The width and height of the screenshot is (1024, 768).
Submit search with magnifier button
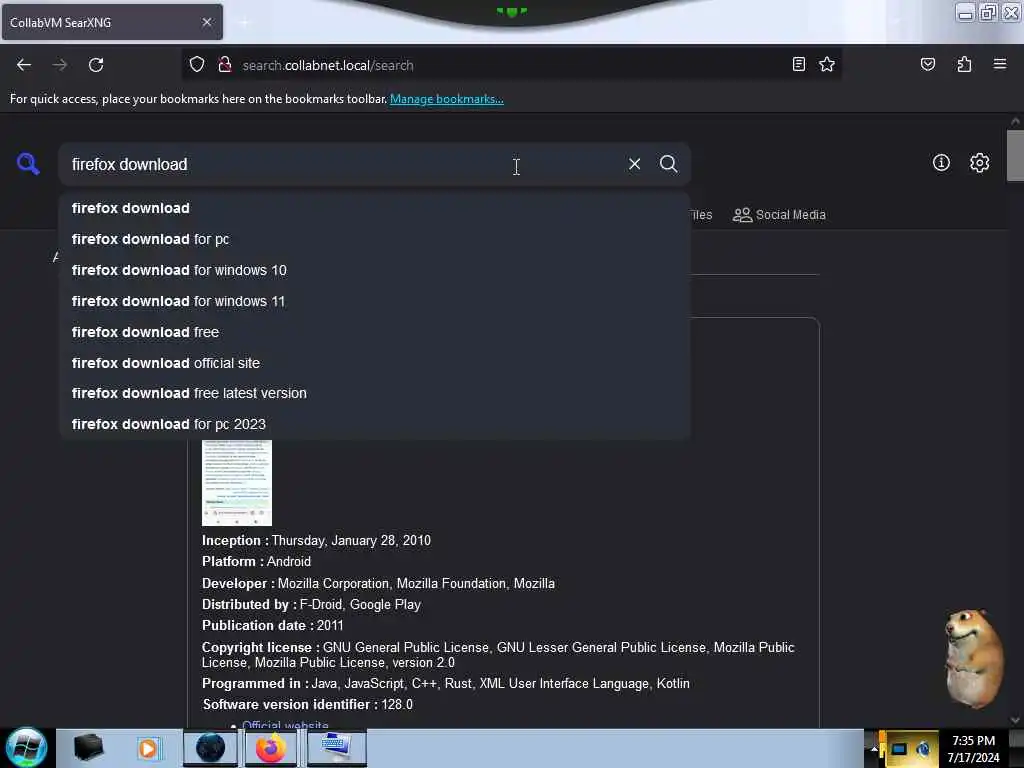pyautogui.click(x=668, y=164)
